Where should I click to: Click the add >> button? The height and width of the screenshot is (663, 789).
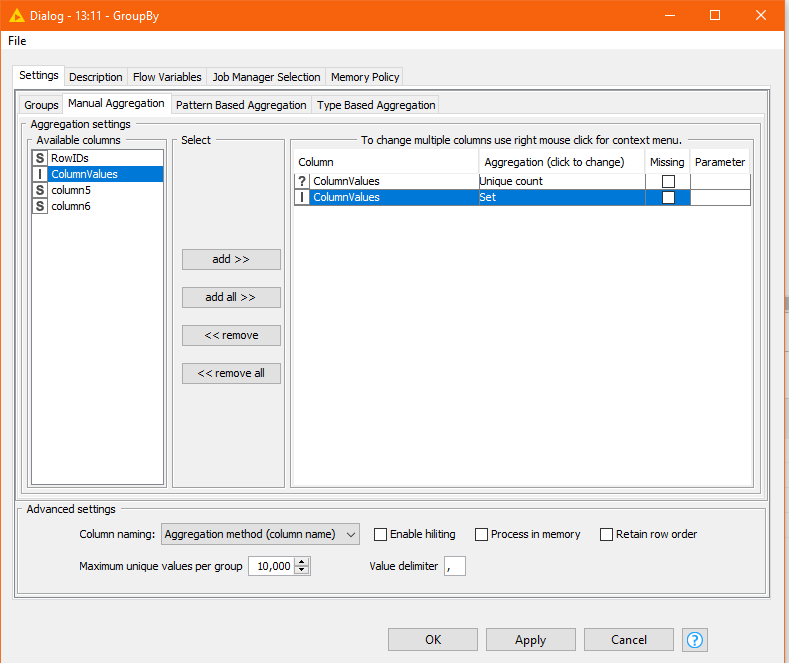point(231,259)
